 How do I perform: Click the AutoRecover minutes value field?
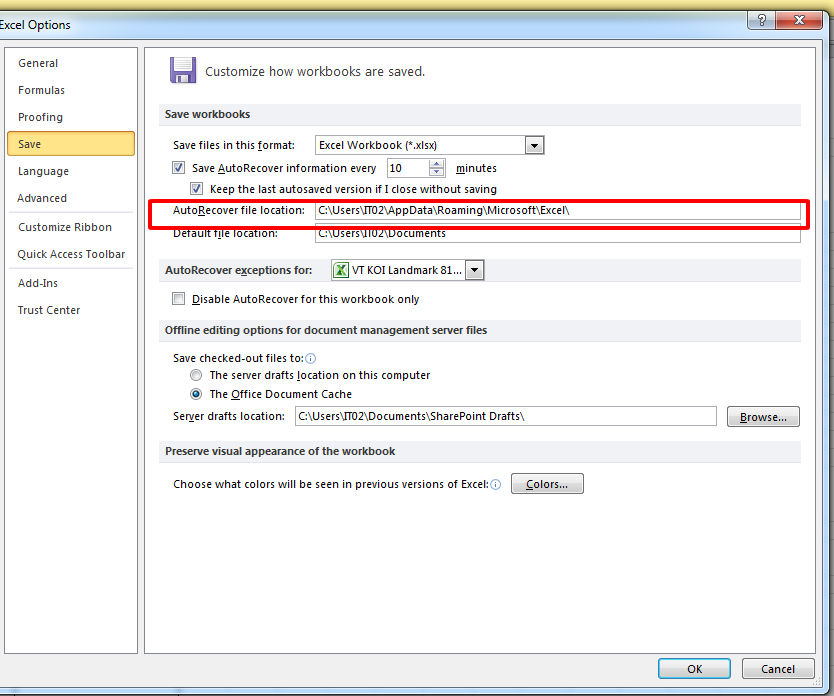coord(408,168)
